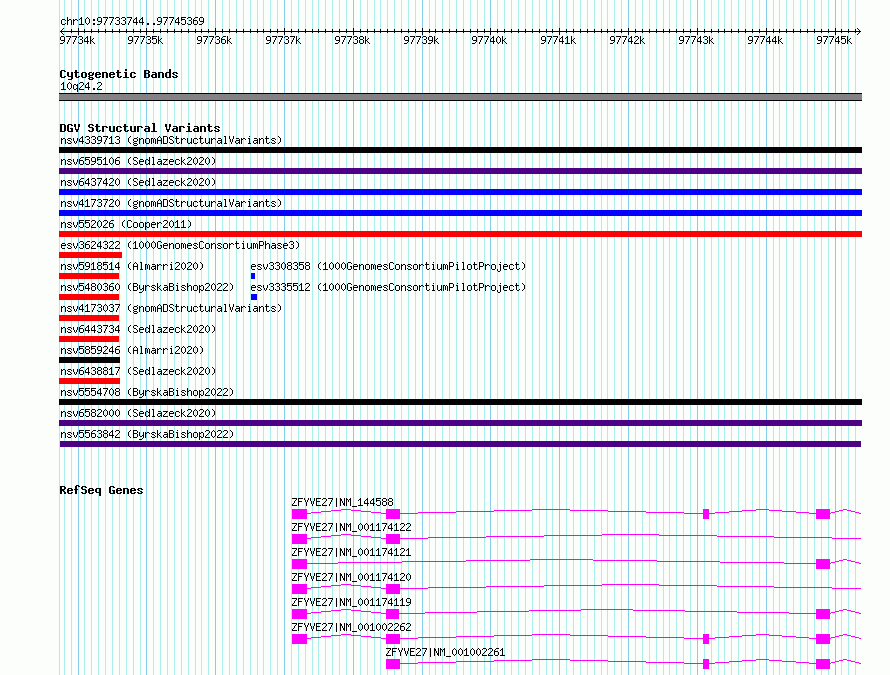
Task: Click the 97743k ruler label
Action: pos(696,40)
